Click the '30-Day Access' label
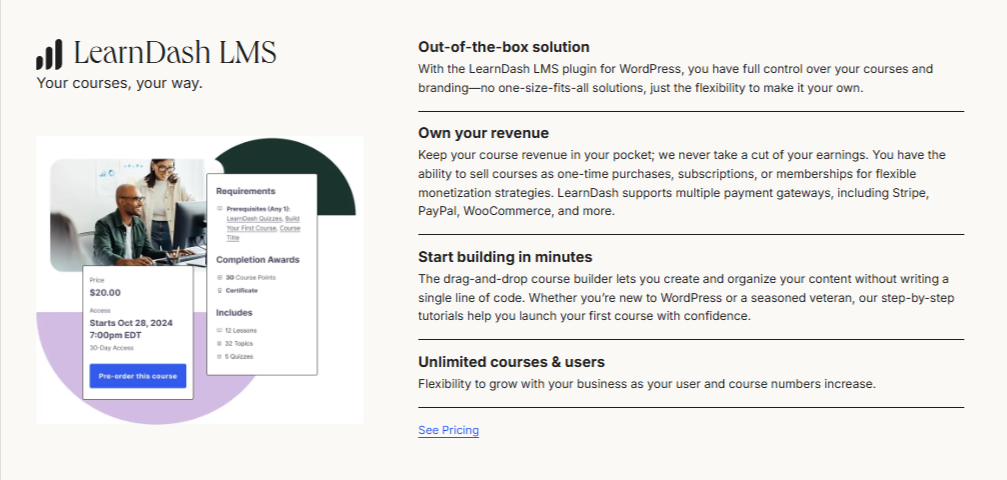The height and width of the screenshot is (480, 1007). click(x=112, y=348)
